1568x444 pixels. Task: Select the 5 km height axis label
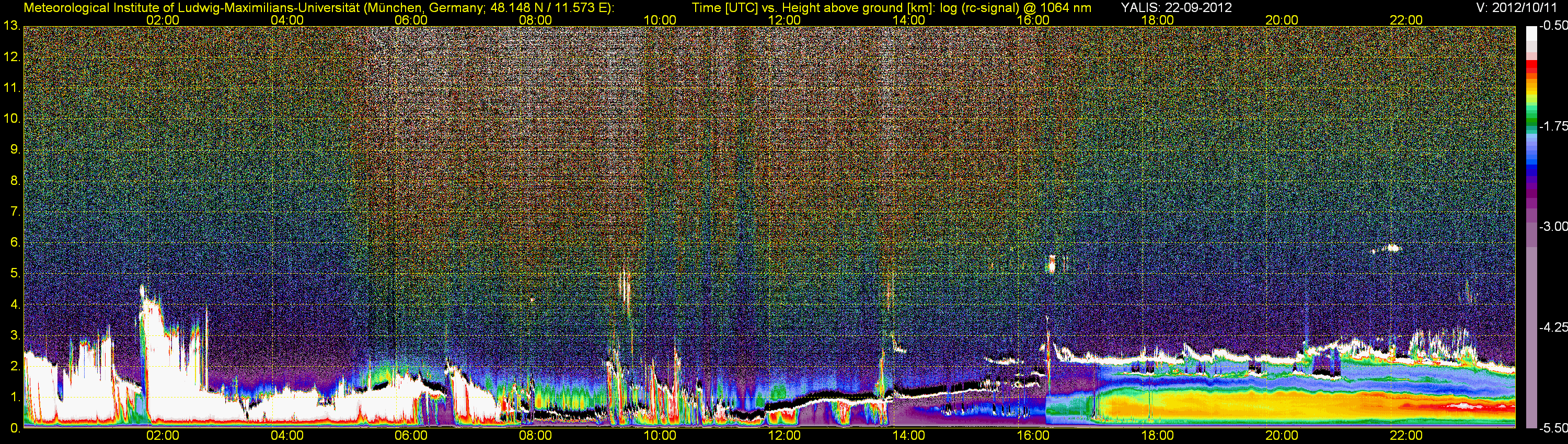pyautogui.click(x=15, y=274)
